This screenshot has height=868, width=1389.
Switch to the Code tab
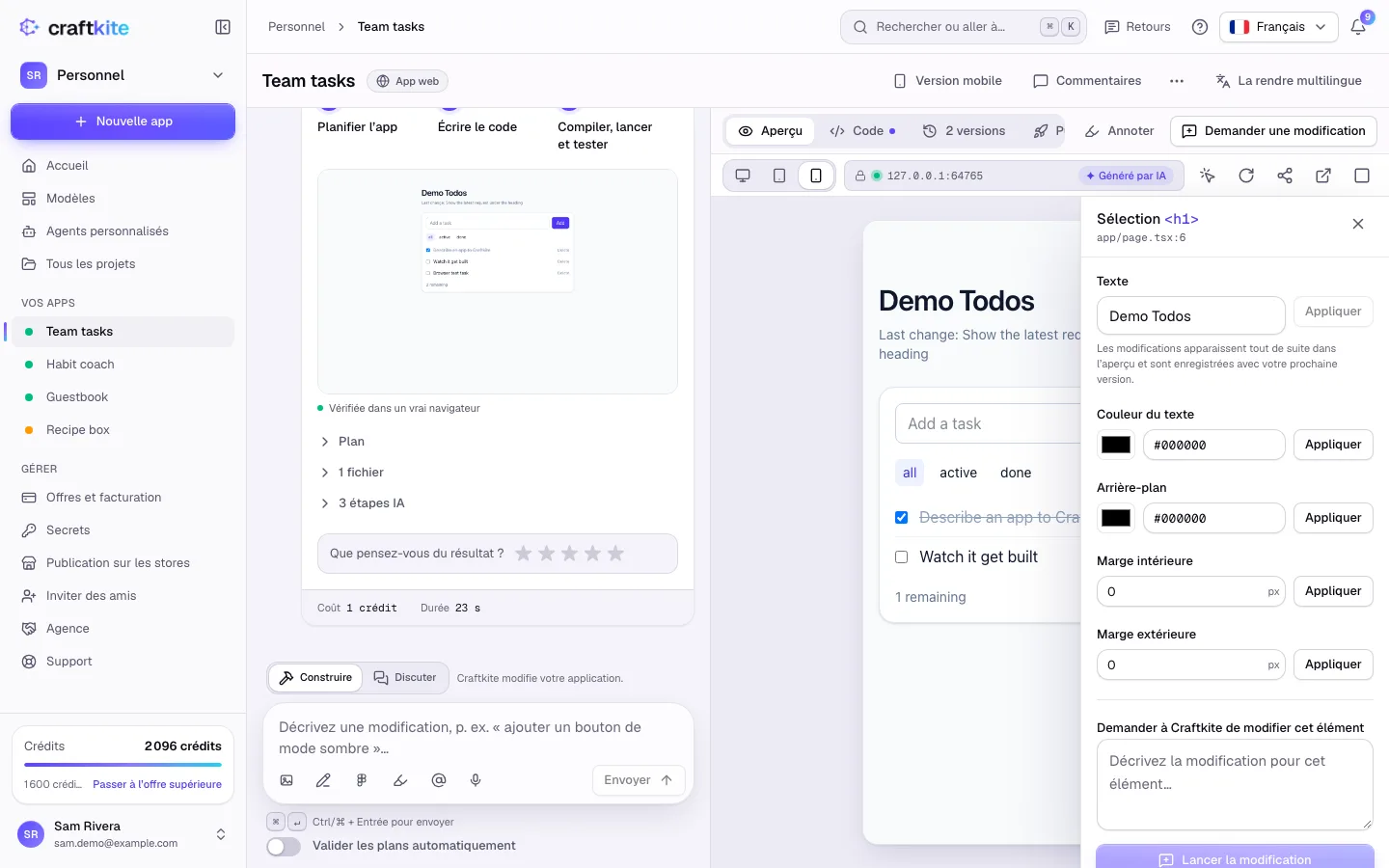(862, 131)
